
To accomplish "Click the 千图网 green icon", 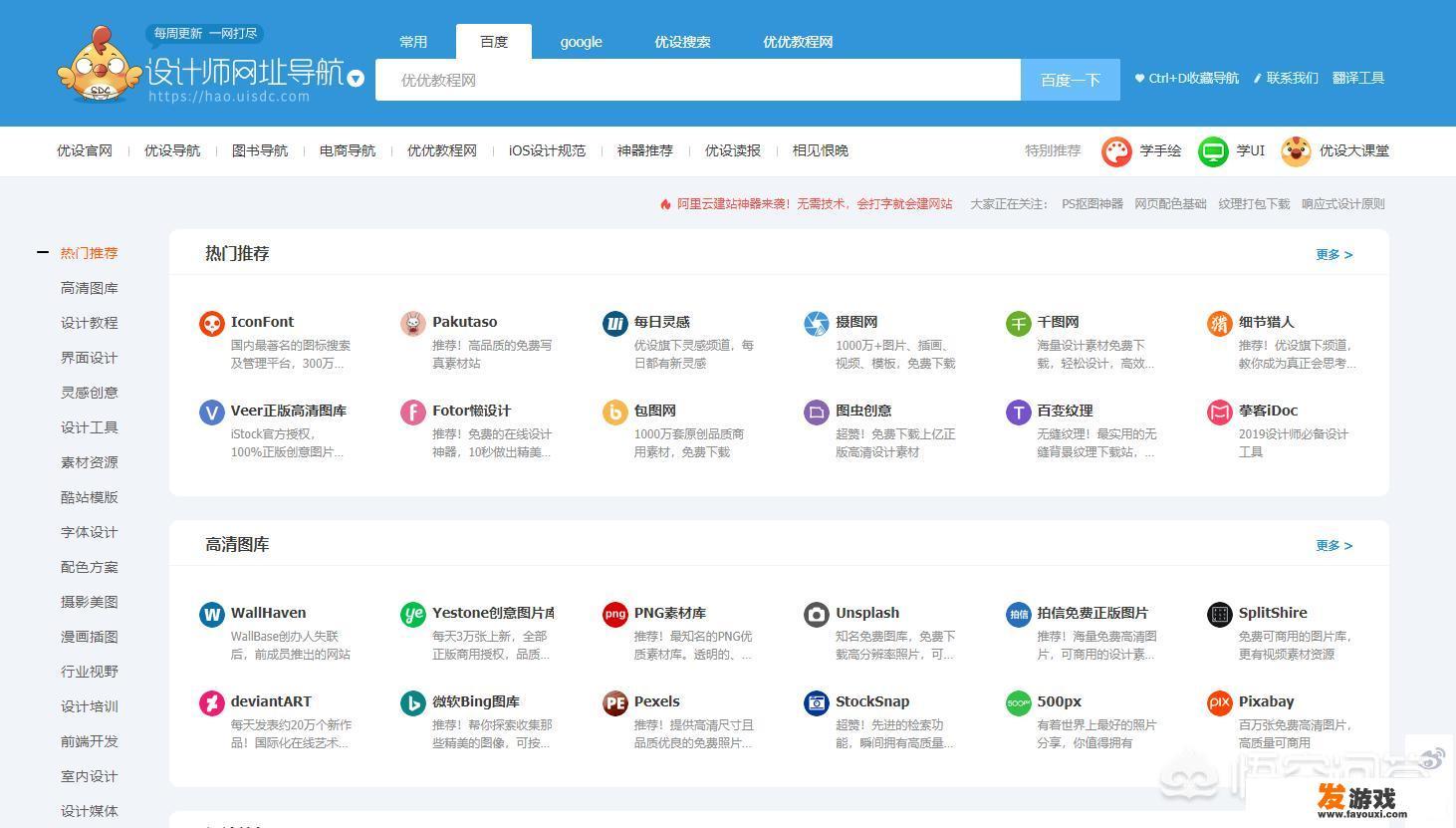I will pos(1019,324).
